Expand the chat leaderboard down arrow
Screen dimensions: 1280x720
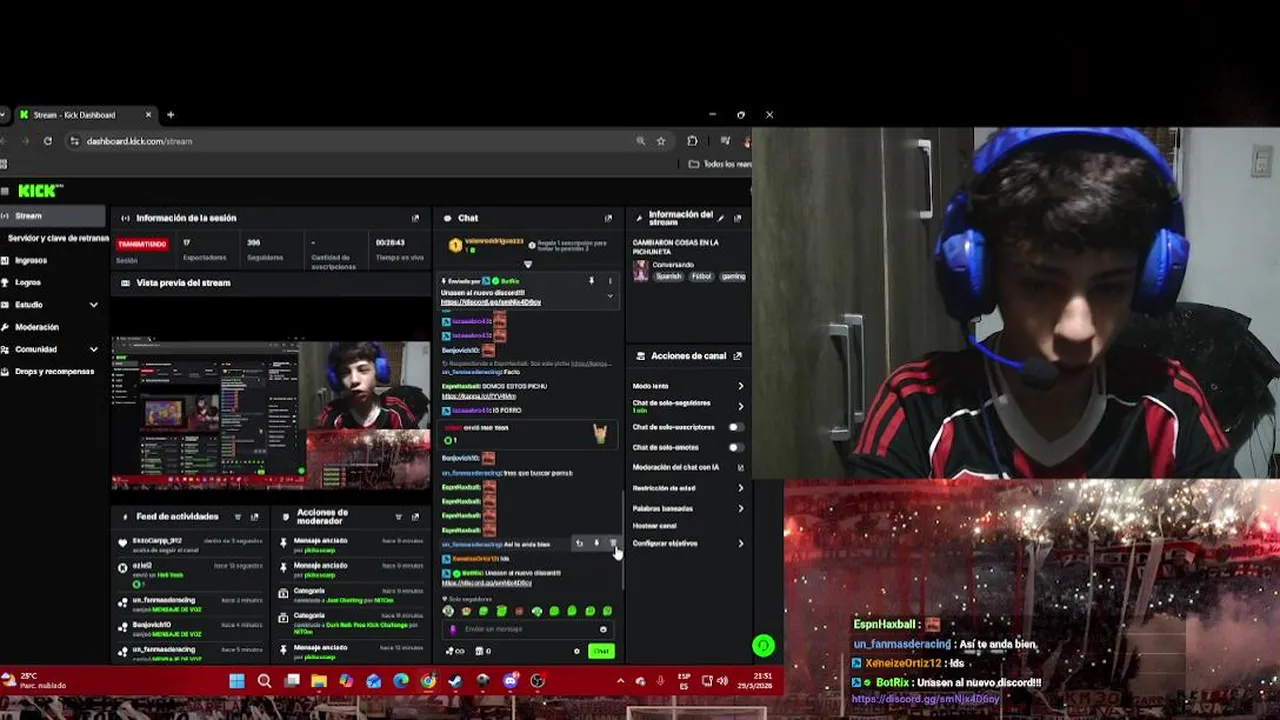coord(528,264)
